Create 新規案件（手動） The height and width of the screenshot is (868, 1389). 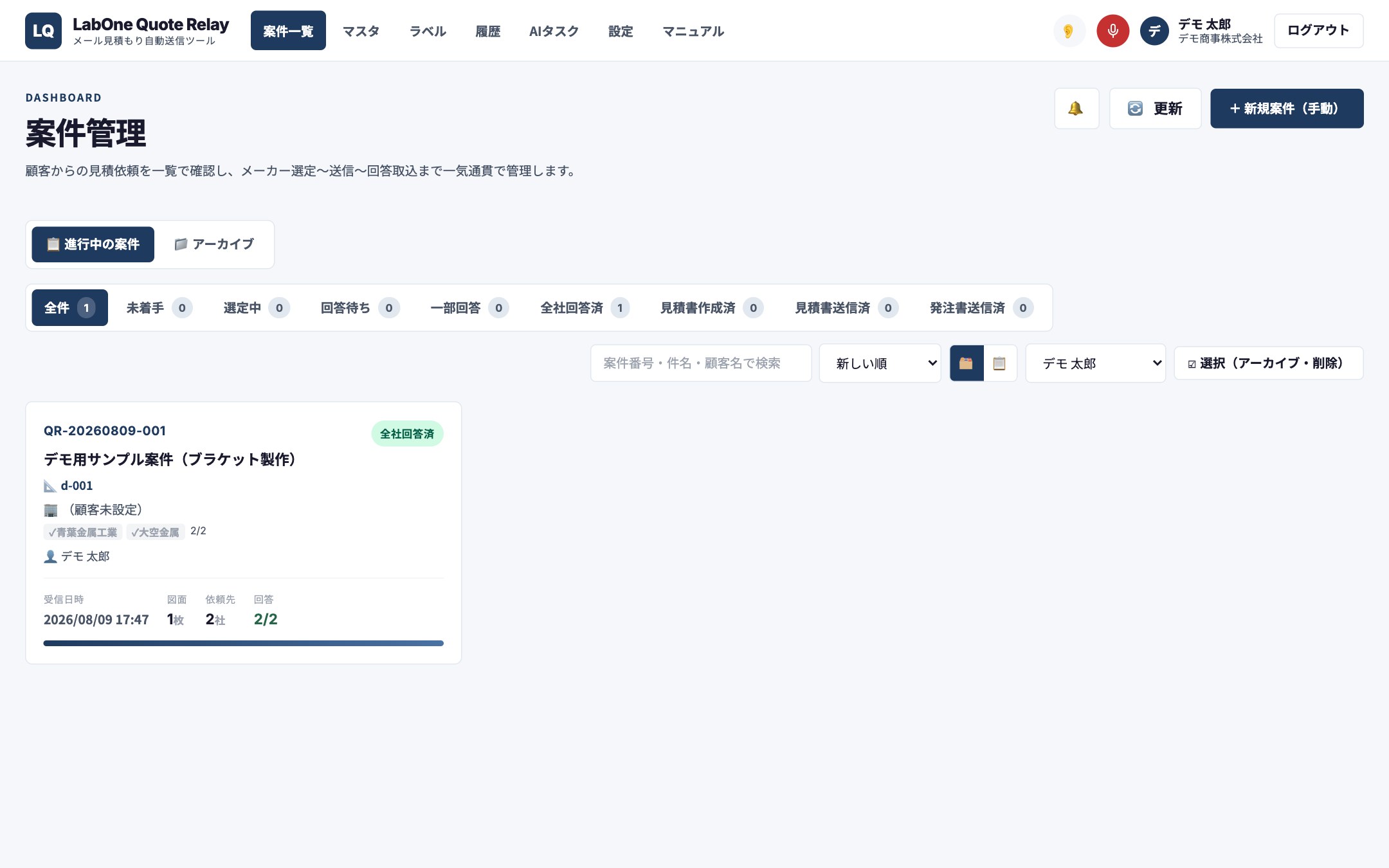(1287, 108)
